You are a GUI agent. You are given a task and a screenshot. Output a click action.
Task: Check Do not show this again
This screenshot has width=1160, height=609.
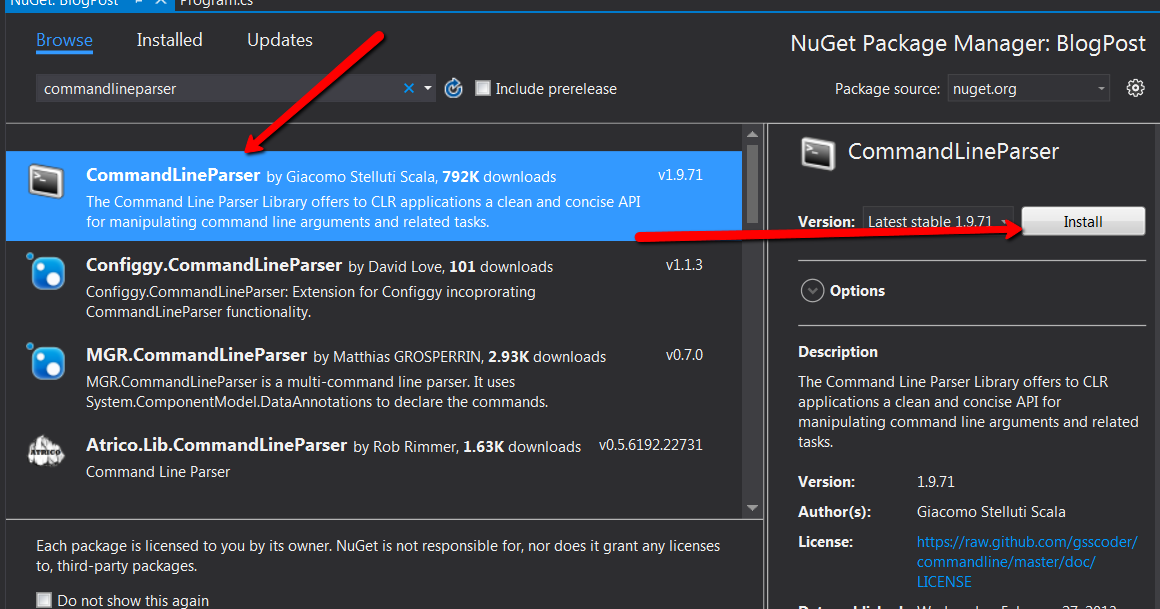coord(44,600)
